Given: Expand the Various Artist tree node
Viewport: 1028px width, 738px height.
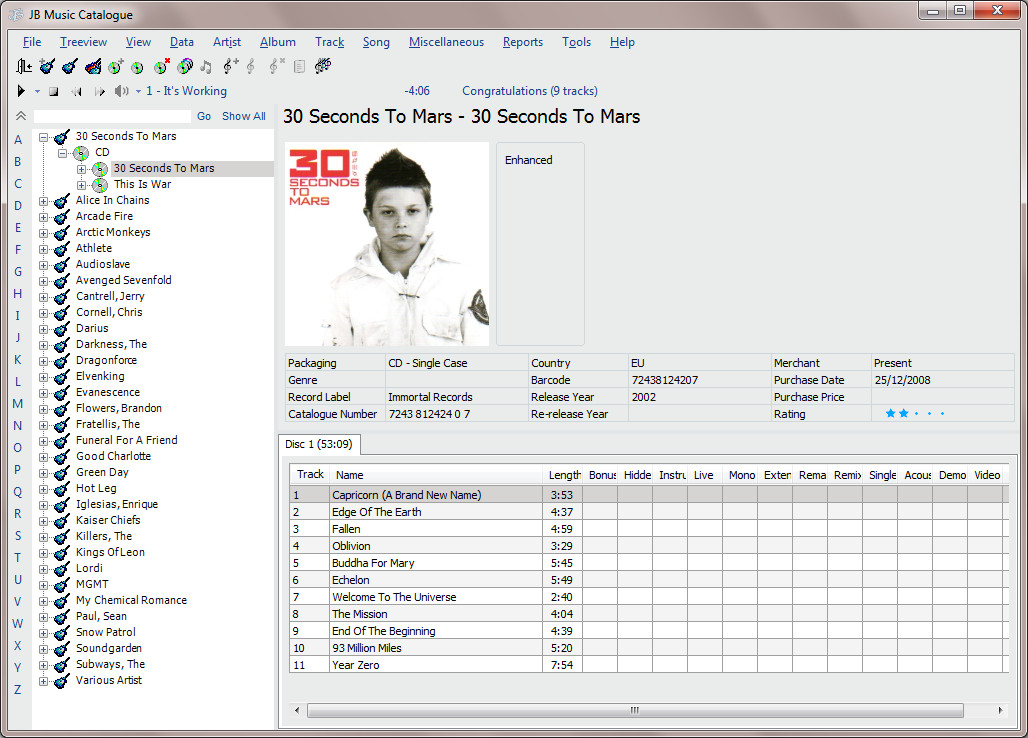Looking at the screenshot, I should pyautogui.click(x=43, y=681).
